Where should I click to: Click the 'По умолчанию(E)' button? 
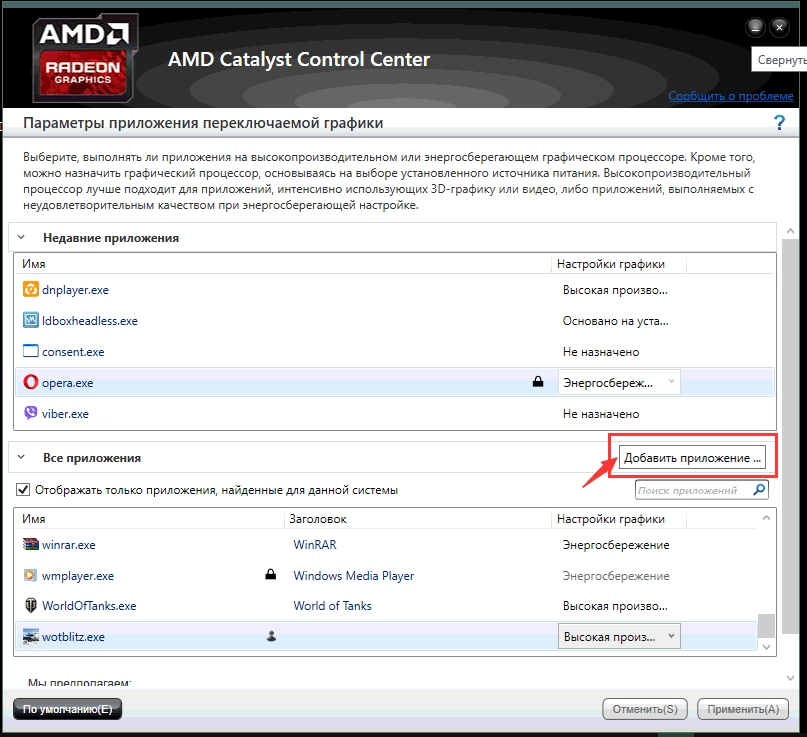pos(67,709)
